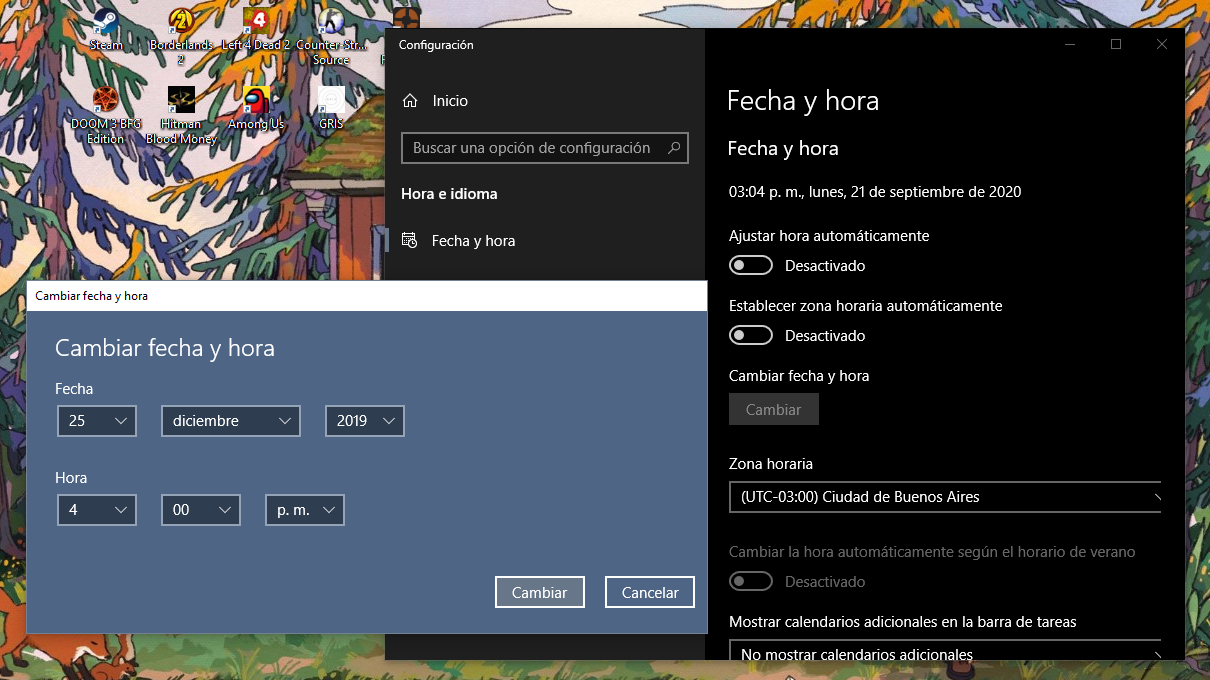Close the Configuración window
The width and height of the screenshot is (1210, 680).
pos(1162,44)
